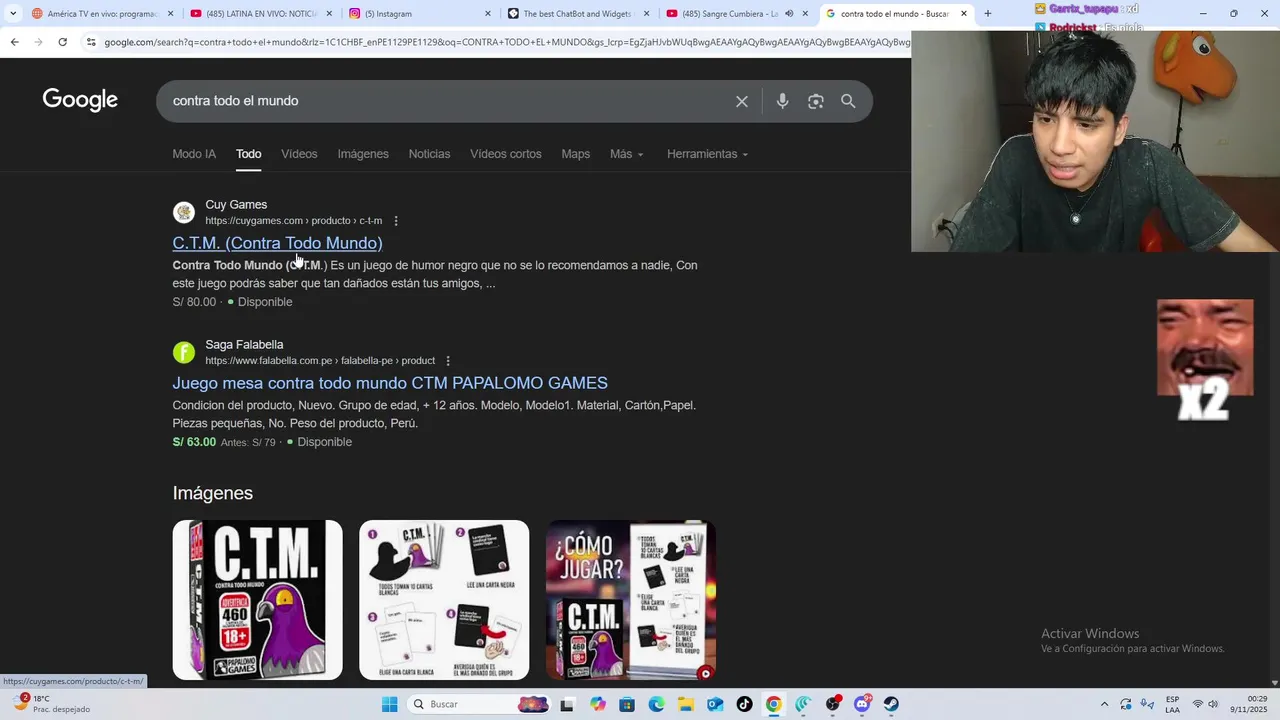Mute the Sangre Cumbiera tab audio icon
The width and height of the screenshot is (1280, 720).
tap(789, 13)
